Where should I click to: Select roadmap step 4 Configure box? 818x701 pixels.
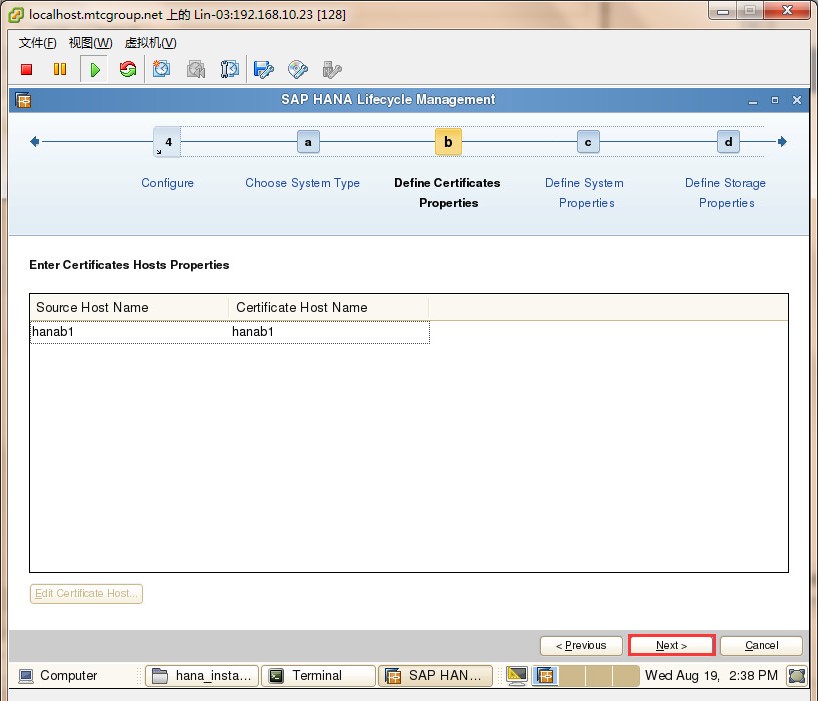point(167,142)
